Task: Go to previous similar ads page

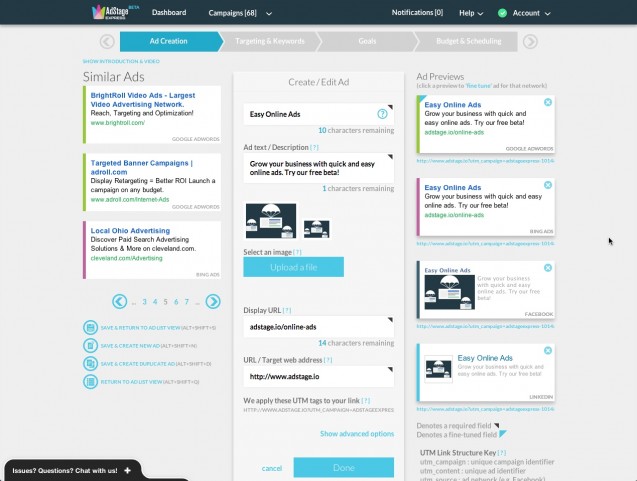Action: coord(119,301)
